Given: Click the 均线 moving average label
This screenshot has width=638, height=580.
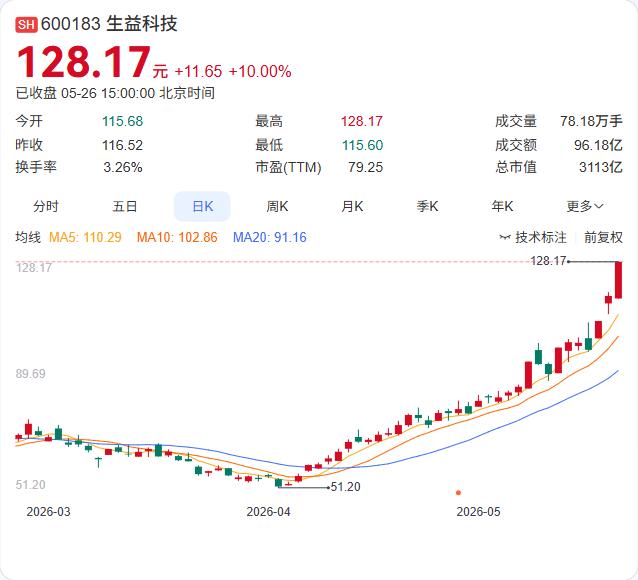Looking at the screenshot, I should point(28,237).
